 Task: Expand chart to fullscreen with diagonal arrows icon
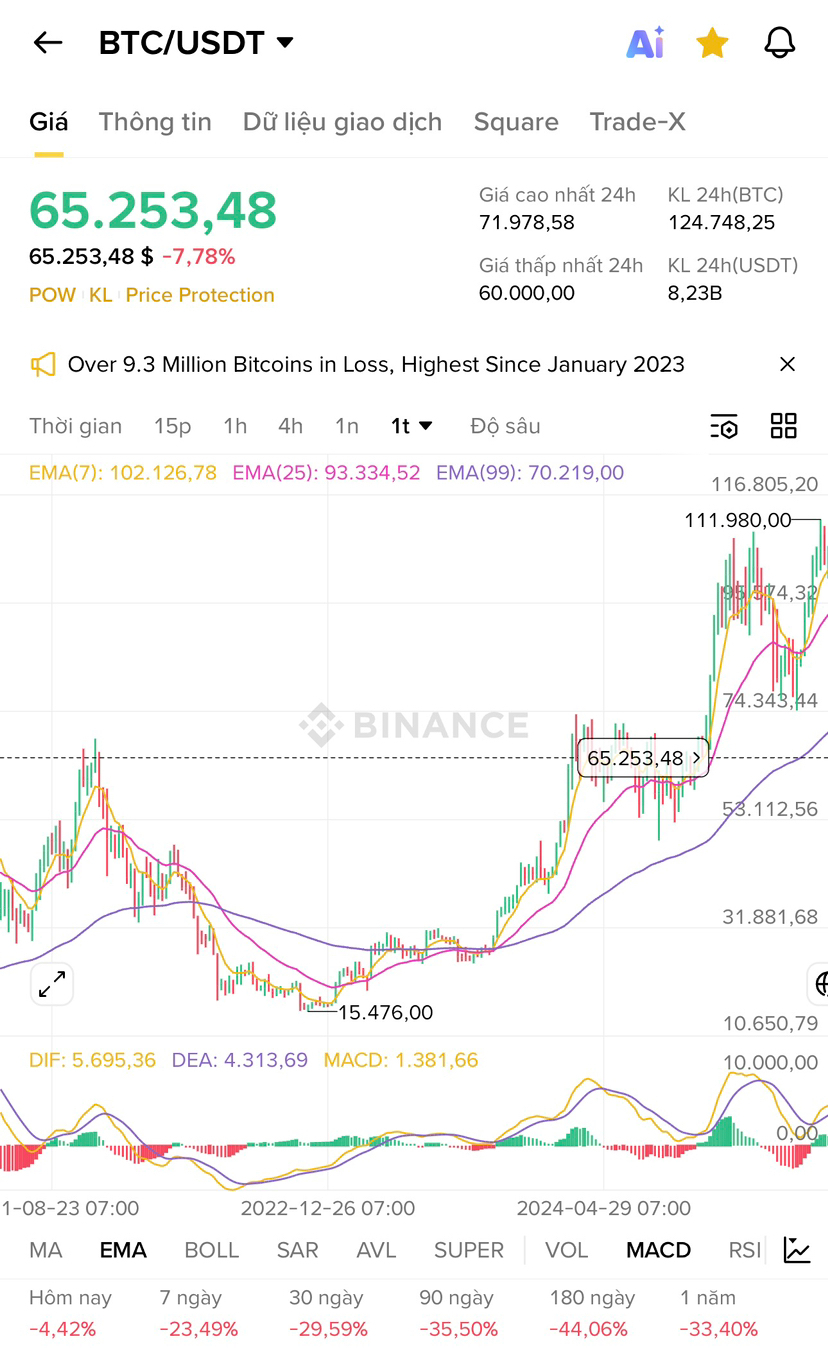pos(51,984)
